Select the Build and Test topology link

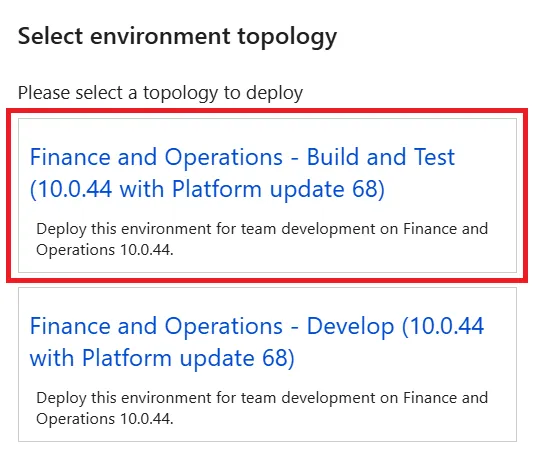tap(242, 173)
